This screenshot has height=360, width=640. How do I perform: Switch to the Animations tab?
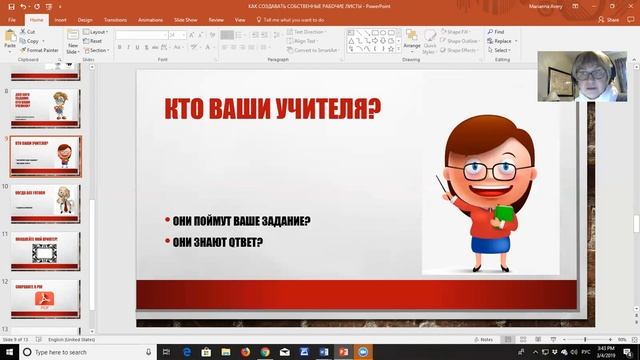click(x=150, y=20)
